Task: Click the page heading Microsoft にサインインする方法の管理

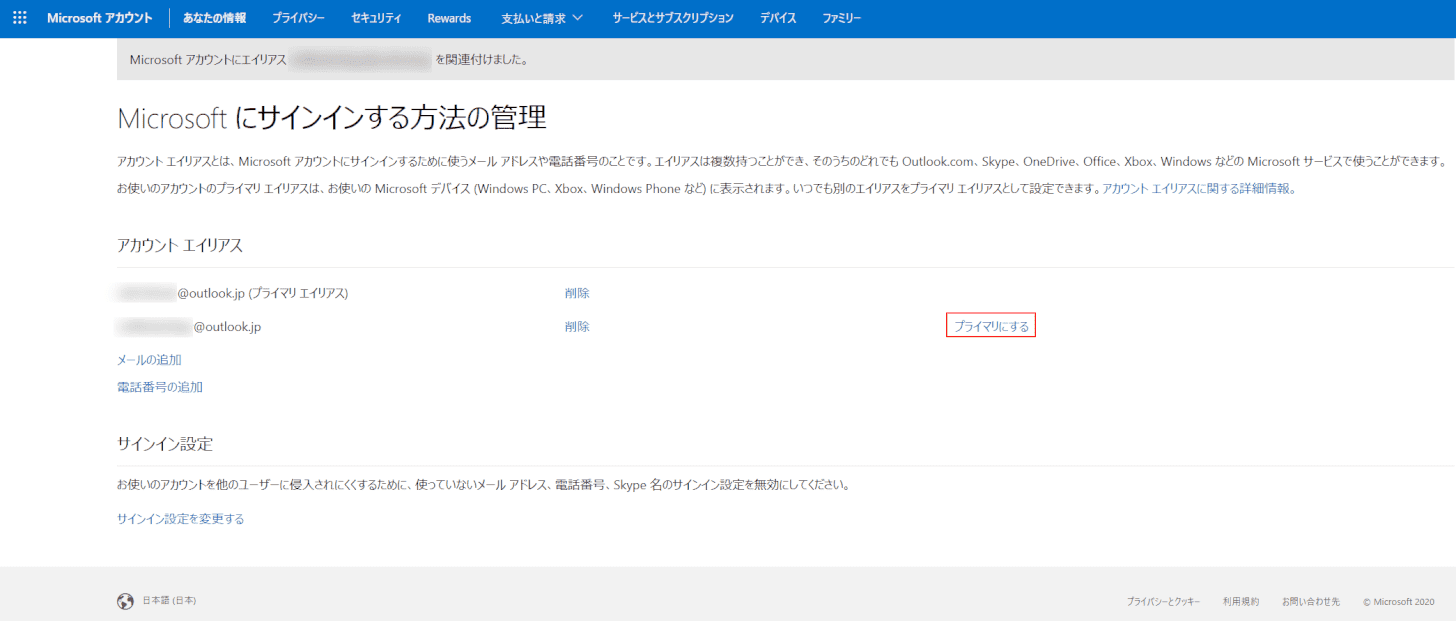Action: tap(332, 118)
